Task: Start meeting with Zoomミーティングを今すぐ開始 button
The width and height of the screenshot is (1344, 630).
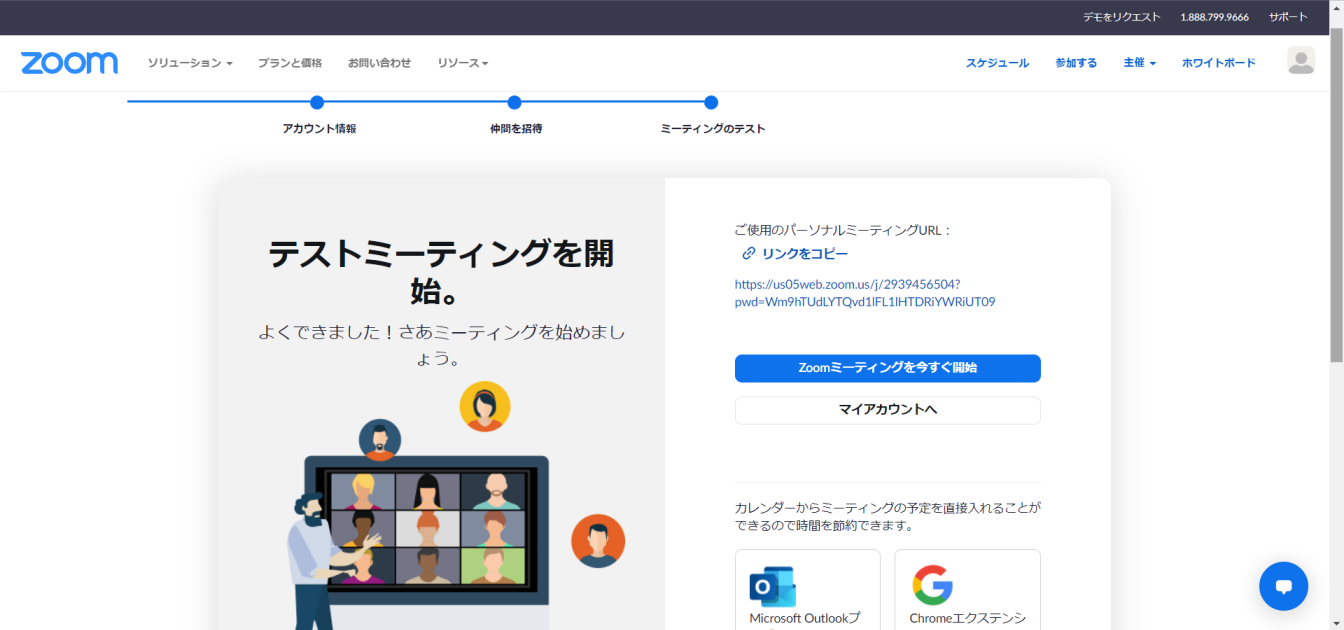Action: click(887, 368)
